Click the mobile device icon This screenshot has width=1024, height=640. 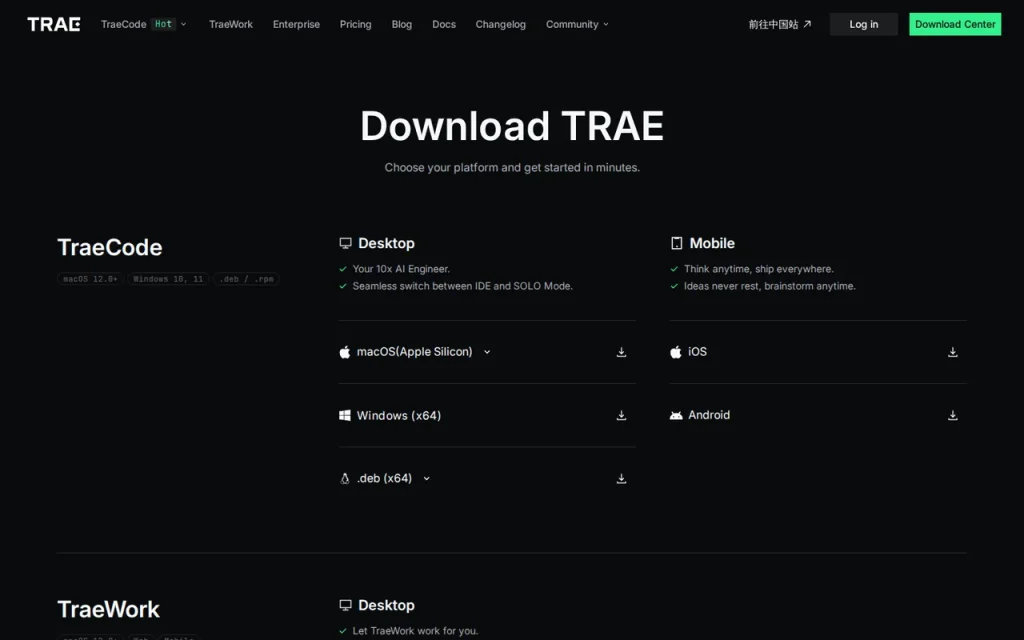coord(677,244)
